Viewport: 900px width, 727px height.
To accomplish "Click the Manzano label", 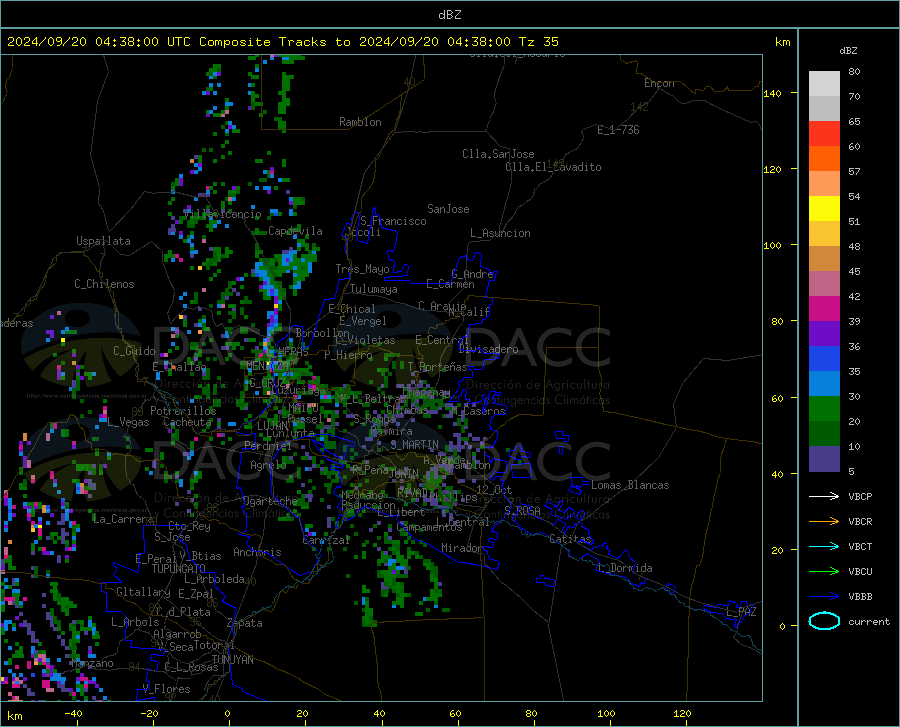I will pos(93,663).
